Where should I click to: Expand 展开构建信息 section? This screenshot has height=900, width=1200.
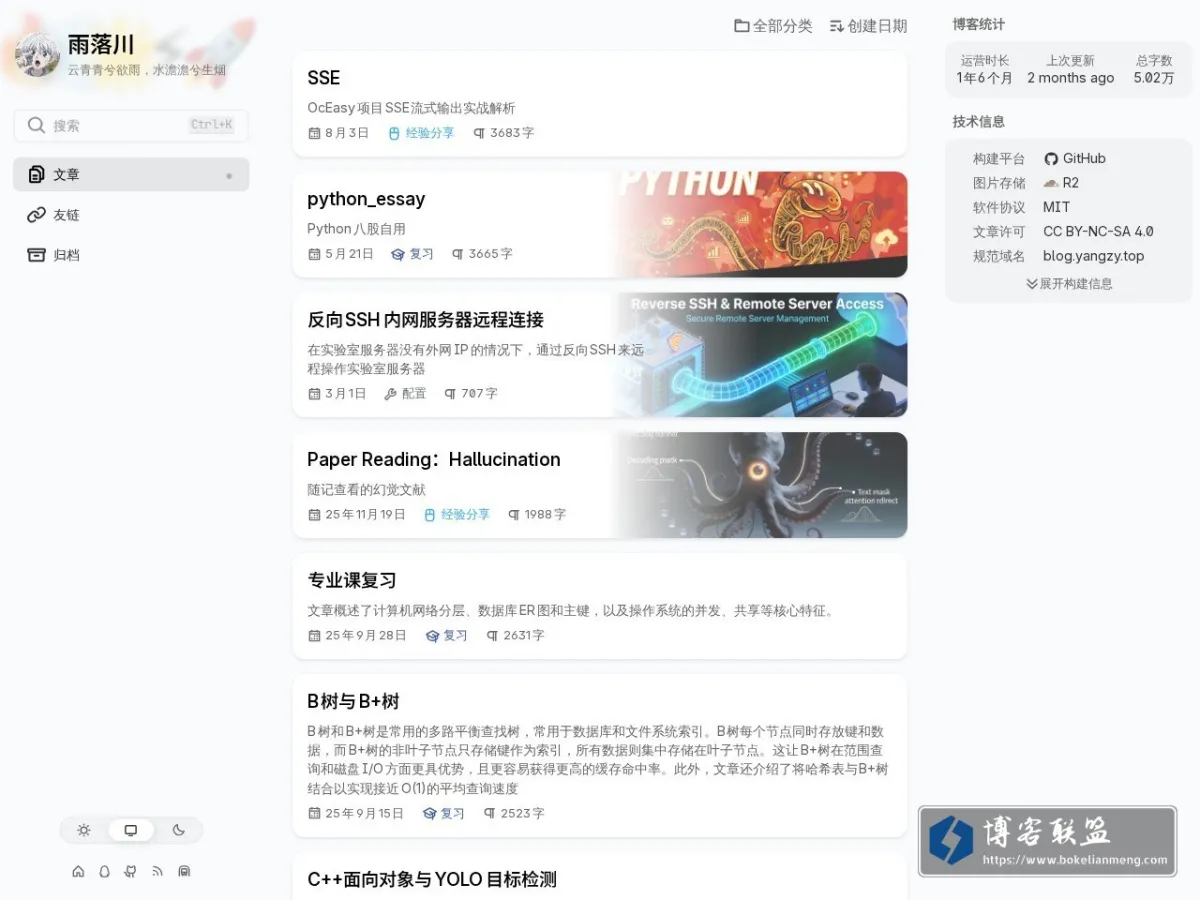pyautogui.click(x=1069, y=284)
